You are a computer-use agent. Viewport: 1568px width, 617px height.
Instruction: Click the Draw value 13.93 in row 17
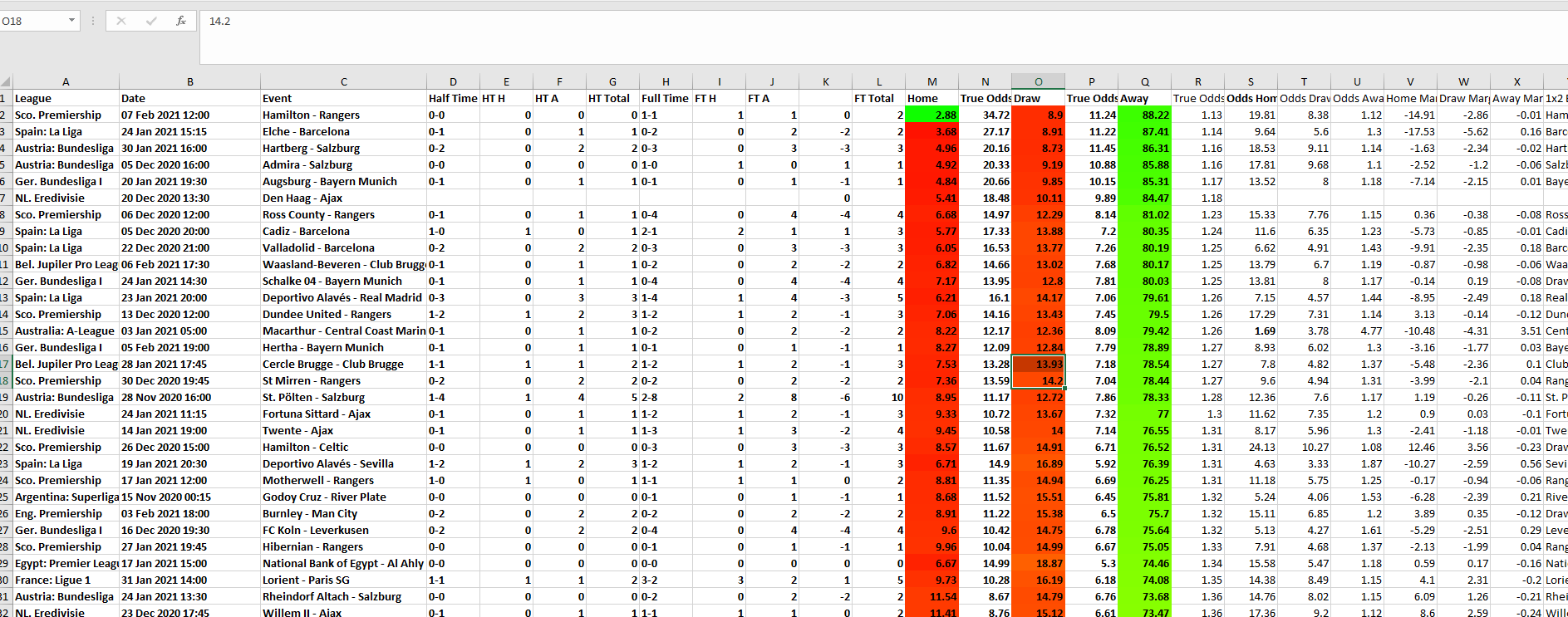pyautogui.click(x=1038, y=364)
